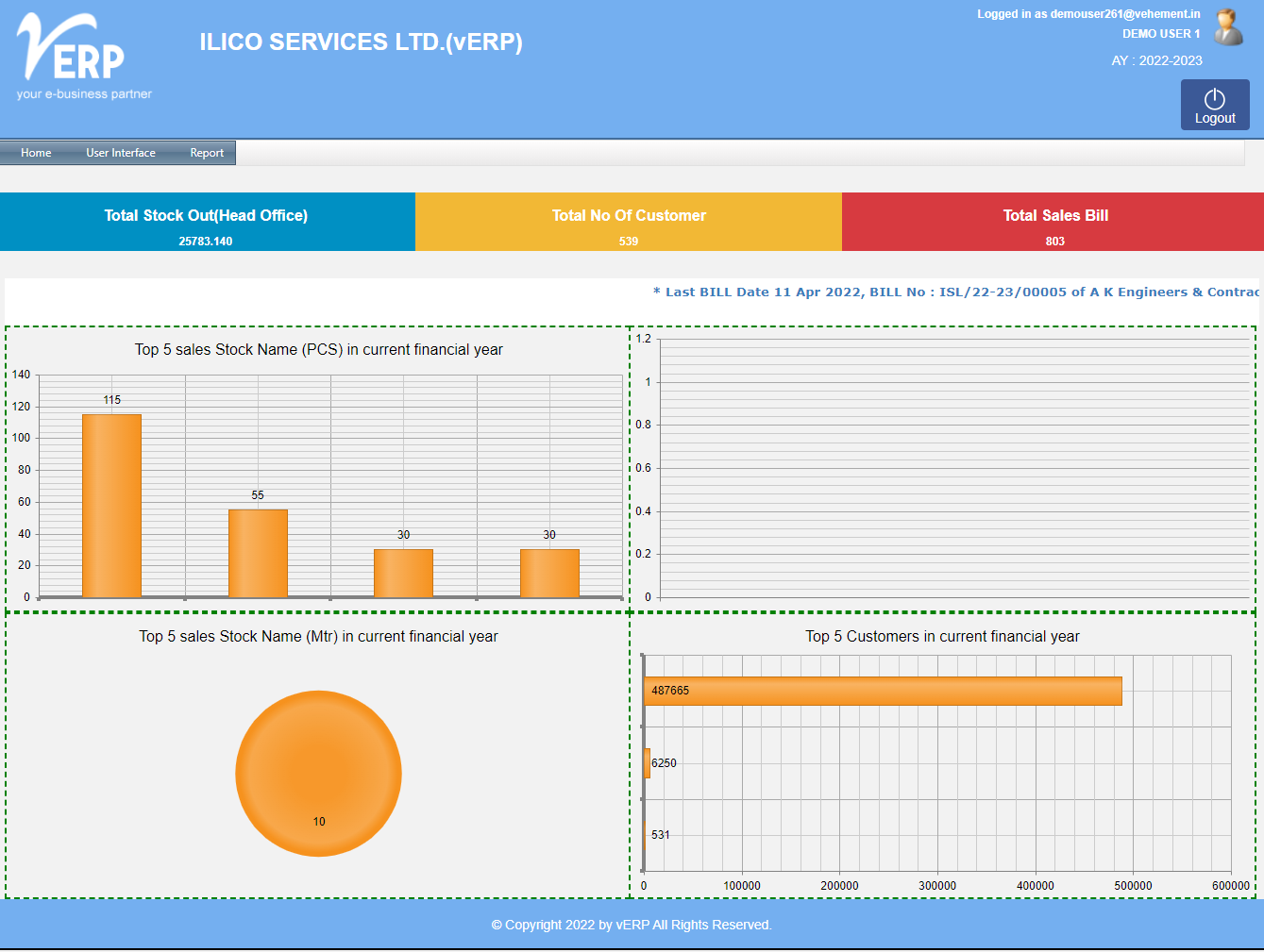1264x952 pixels.
Task: Select the Total Sales Bill tile
Action: pos(1053,222)
